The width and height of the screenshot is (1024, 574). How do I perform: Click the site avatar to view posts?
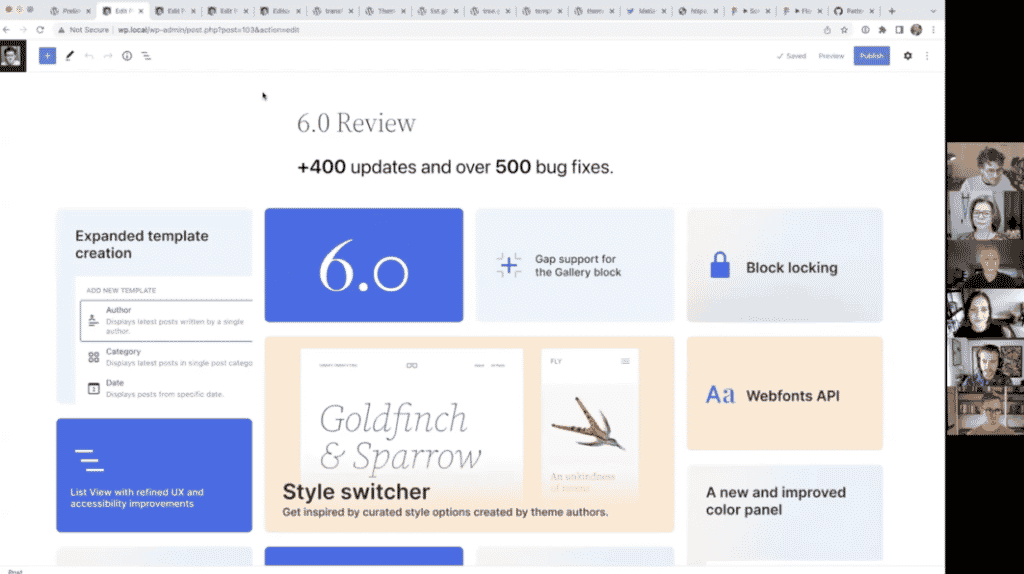click(x=12, y=56)
